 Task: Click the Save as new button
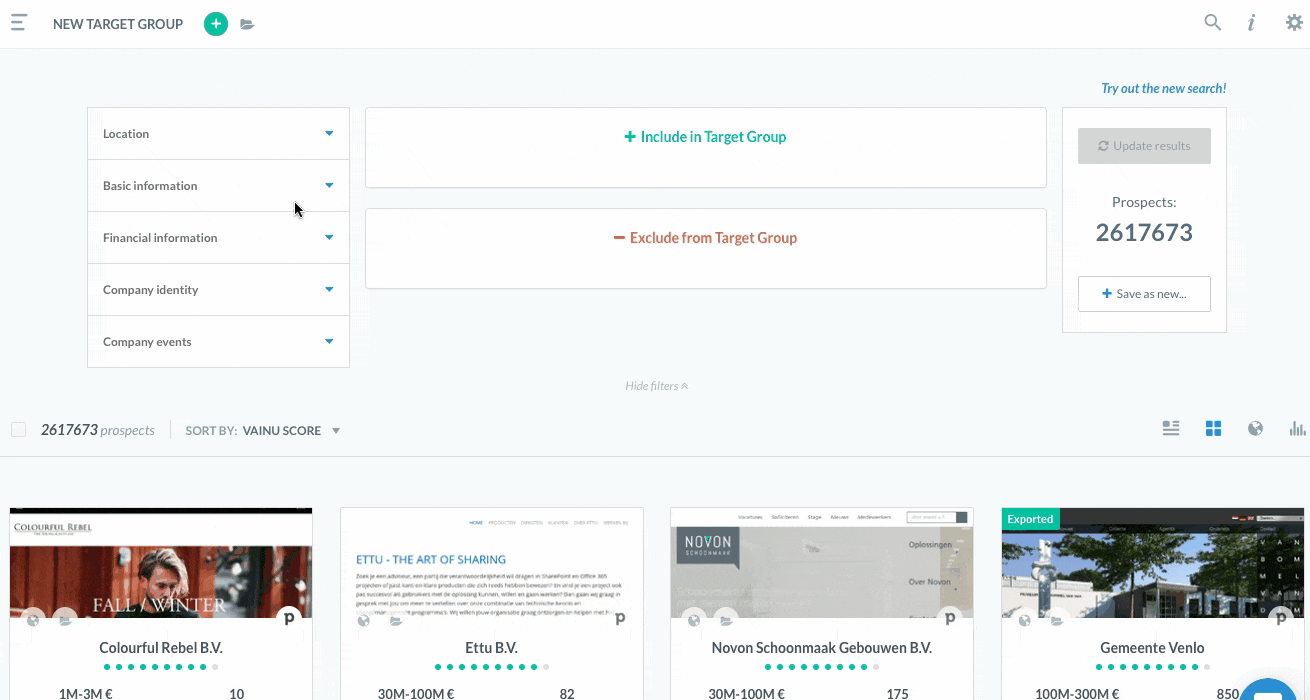1144,294
